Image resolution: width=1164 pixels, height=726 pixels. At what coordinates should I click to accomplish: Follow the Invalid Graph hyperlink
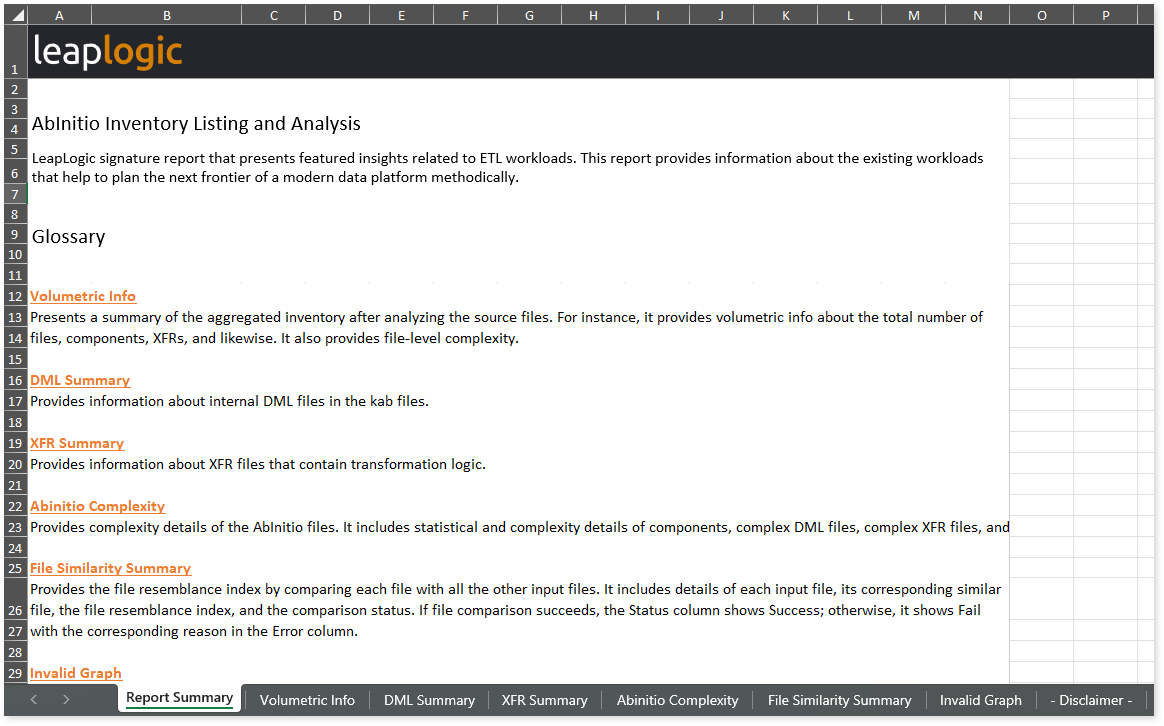76,673
